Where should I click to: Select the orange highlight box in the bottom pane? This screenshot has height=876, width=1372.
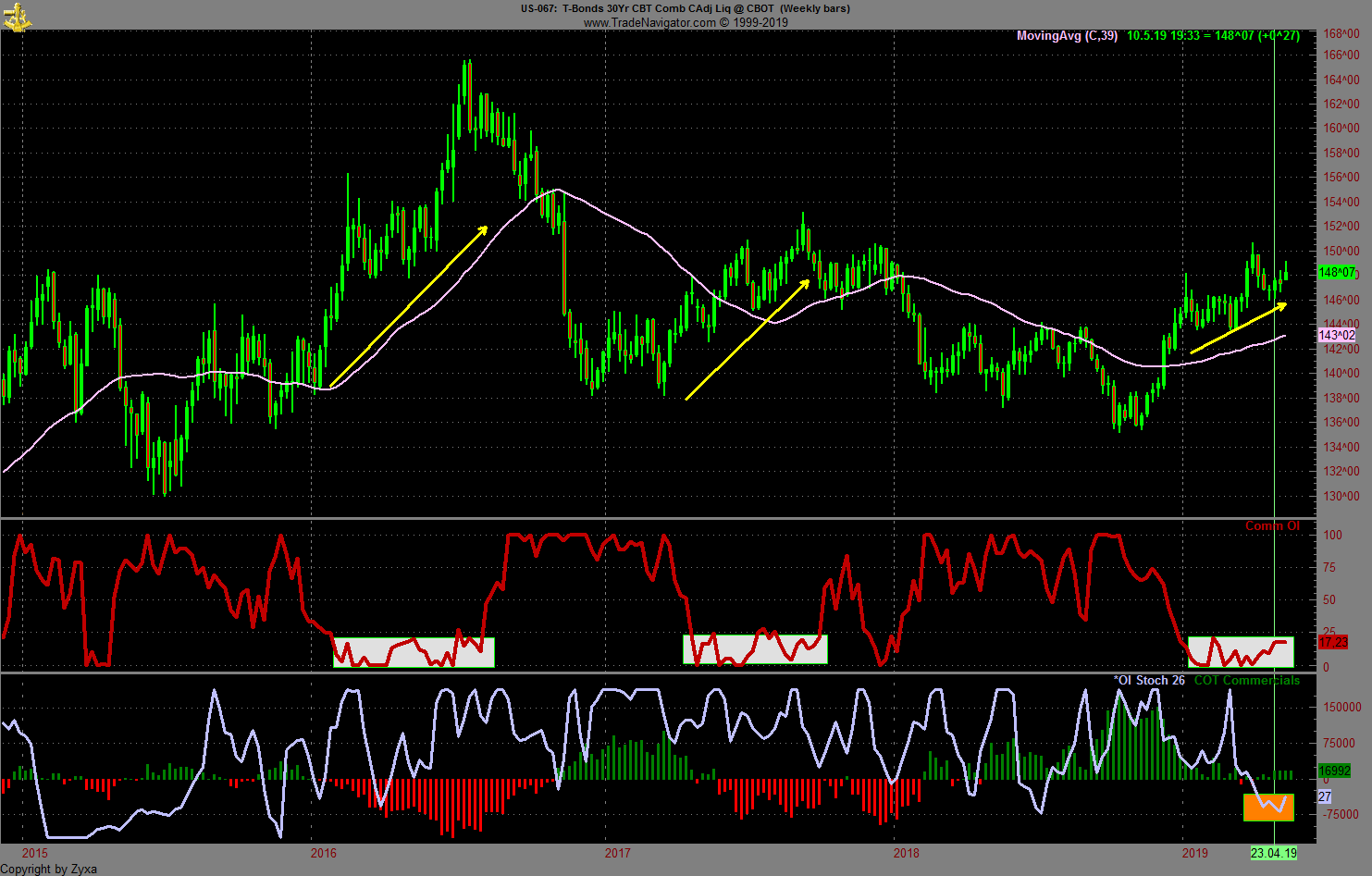pyautogui.click(x=1268, y=808)
